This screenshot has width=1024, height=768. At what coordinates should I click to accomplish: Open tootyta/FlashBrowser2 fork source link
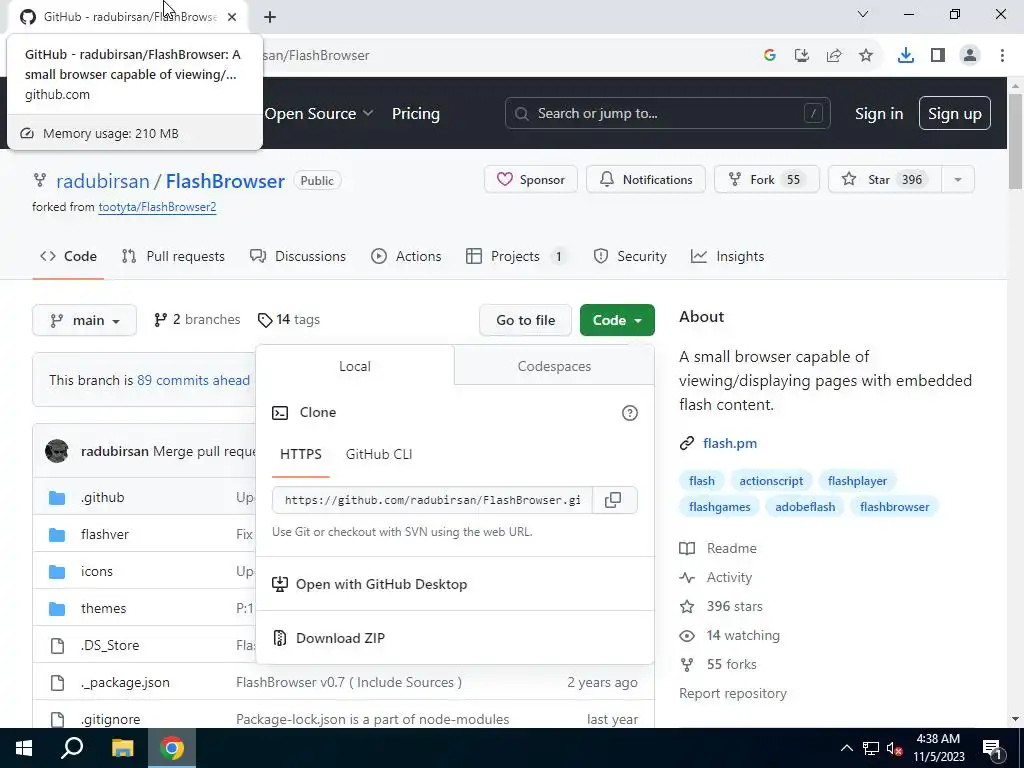point(157,207)
